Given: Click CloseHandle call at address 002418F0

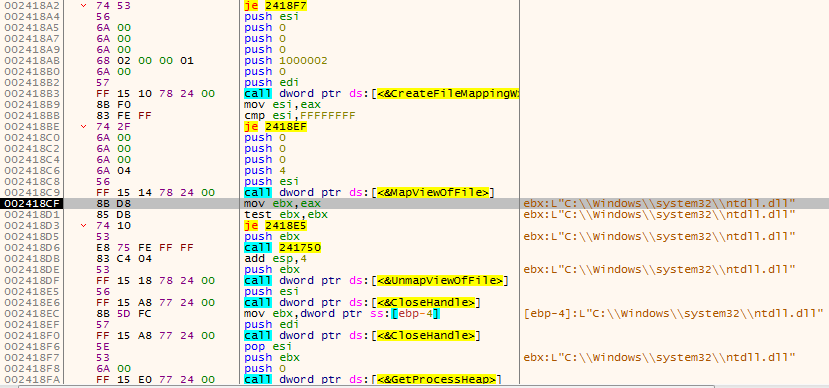Looking at the screenshot, I should [x=362, y=335].
